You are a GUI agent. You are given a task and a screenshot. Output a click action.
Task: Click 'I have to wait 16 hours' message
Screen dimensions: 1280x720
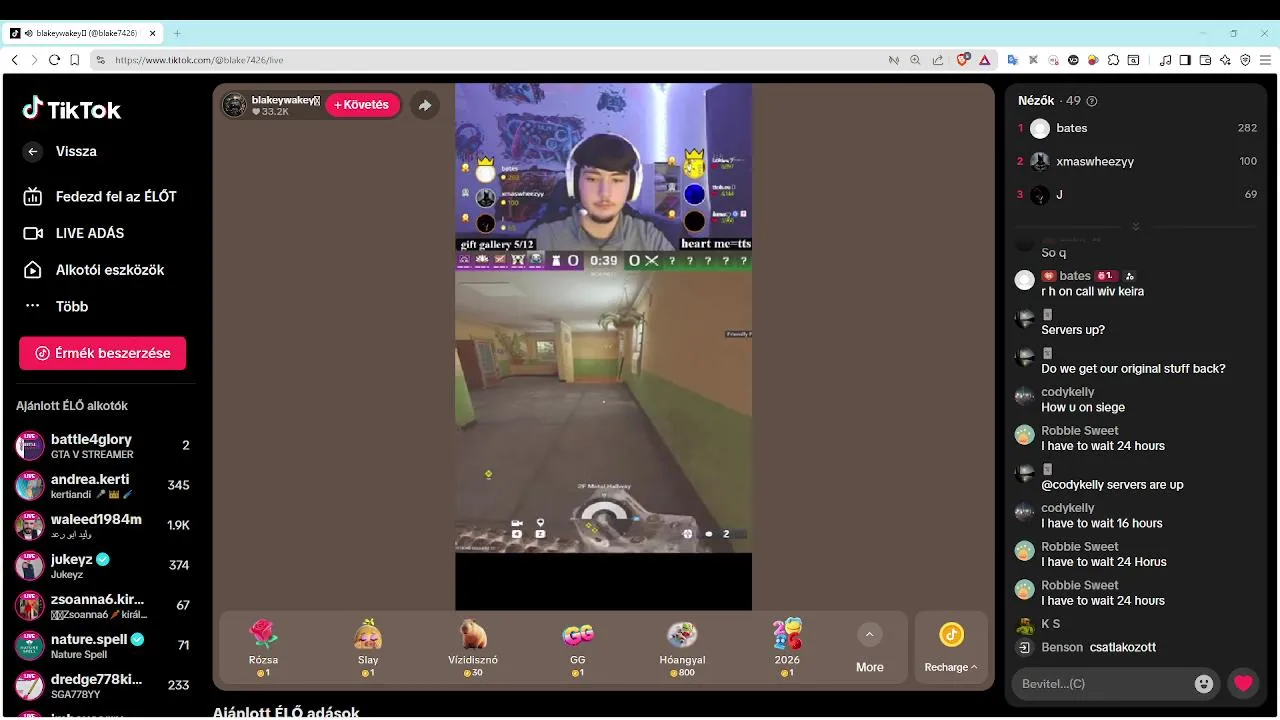pos(1102,523)
